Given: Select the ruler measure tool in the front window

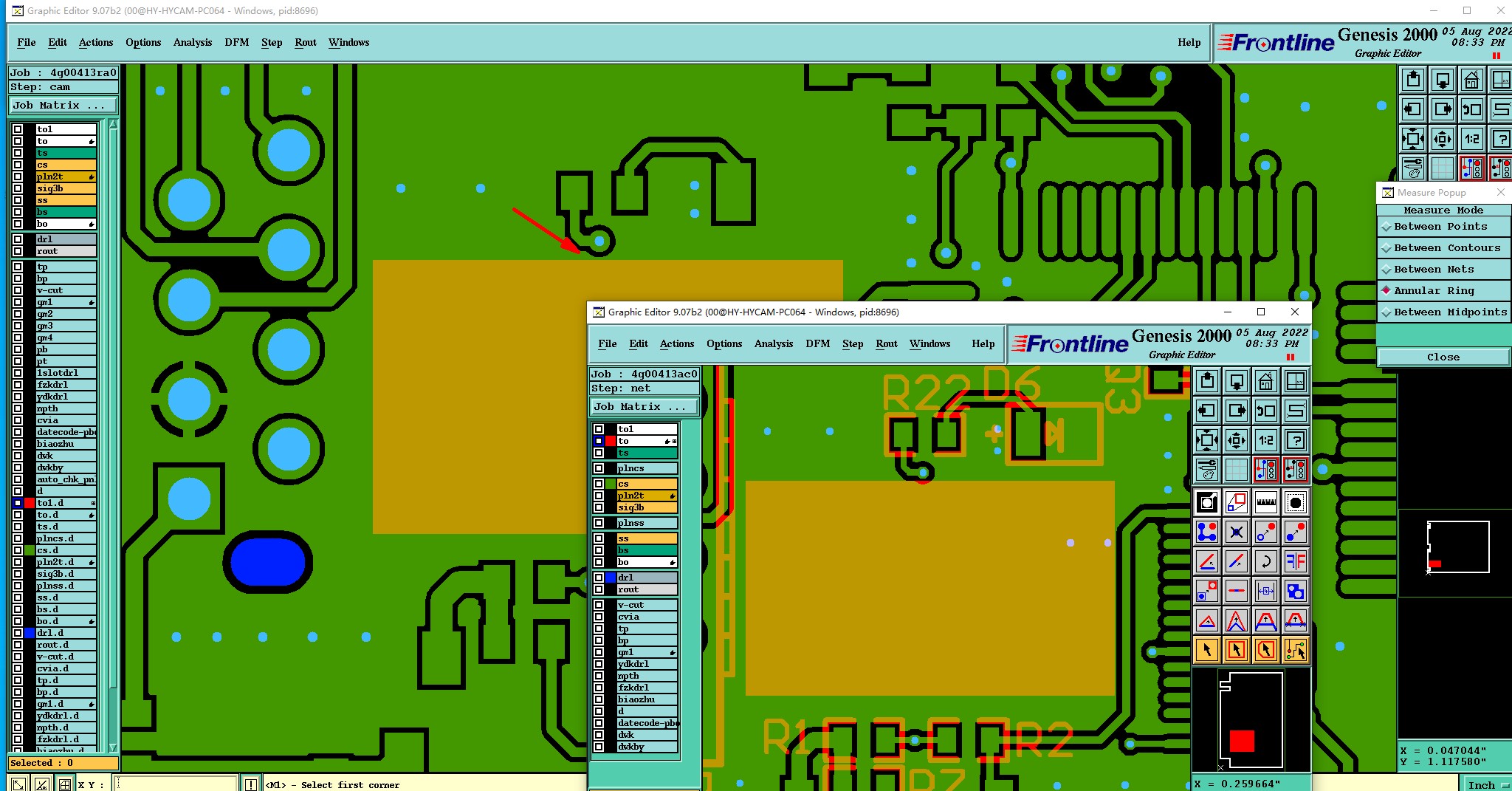Looking at the screenshot, I should 1266,503.
